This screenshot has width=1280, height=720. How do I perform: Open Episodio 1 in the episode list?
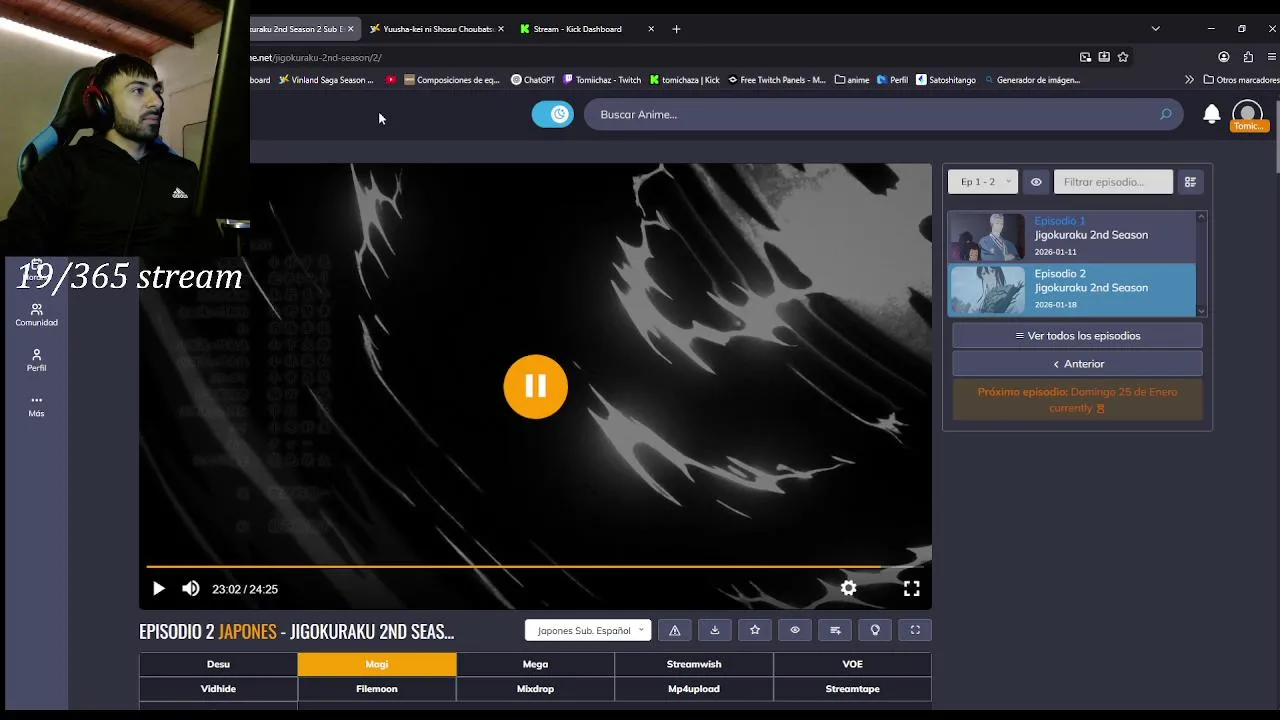tap(1071, 236)
